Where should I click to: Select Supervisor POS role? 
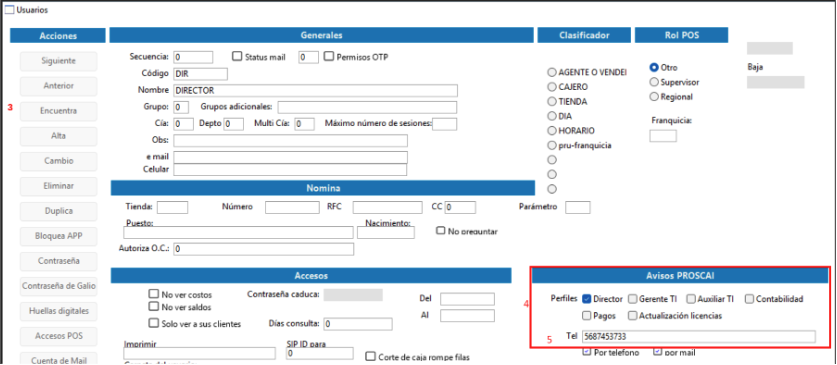653,82
